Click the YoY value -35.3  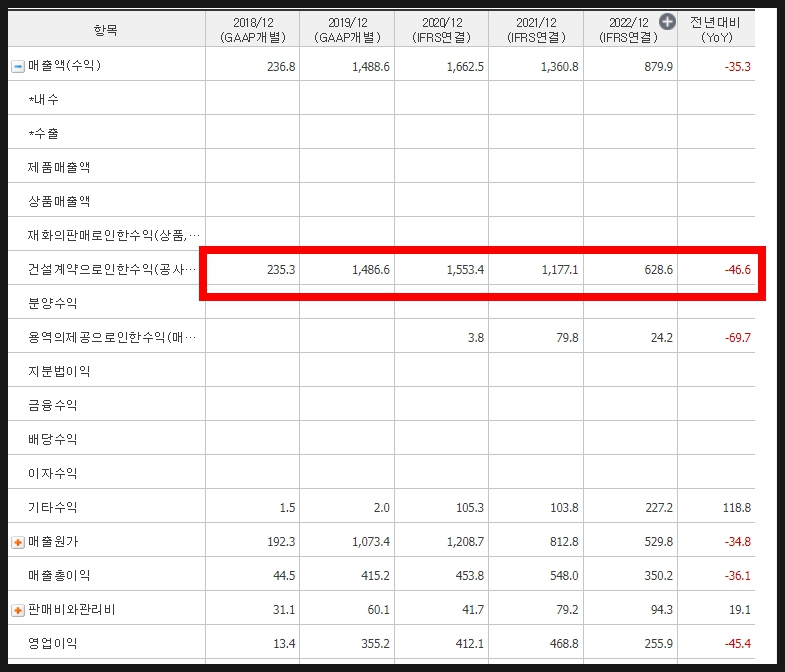pos(737,67)
